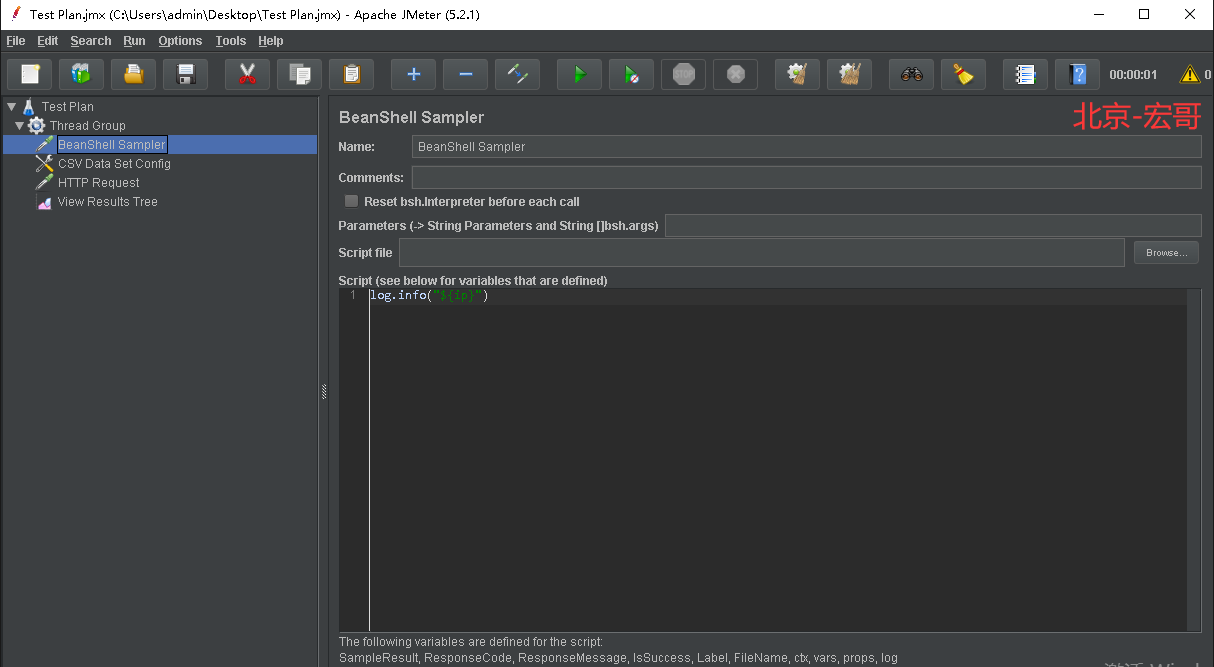Image resolution: width=1214 pixels, height=667 pixels.
Task: Select View Results Tree item
Action: (107, 202)
